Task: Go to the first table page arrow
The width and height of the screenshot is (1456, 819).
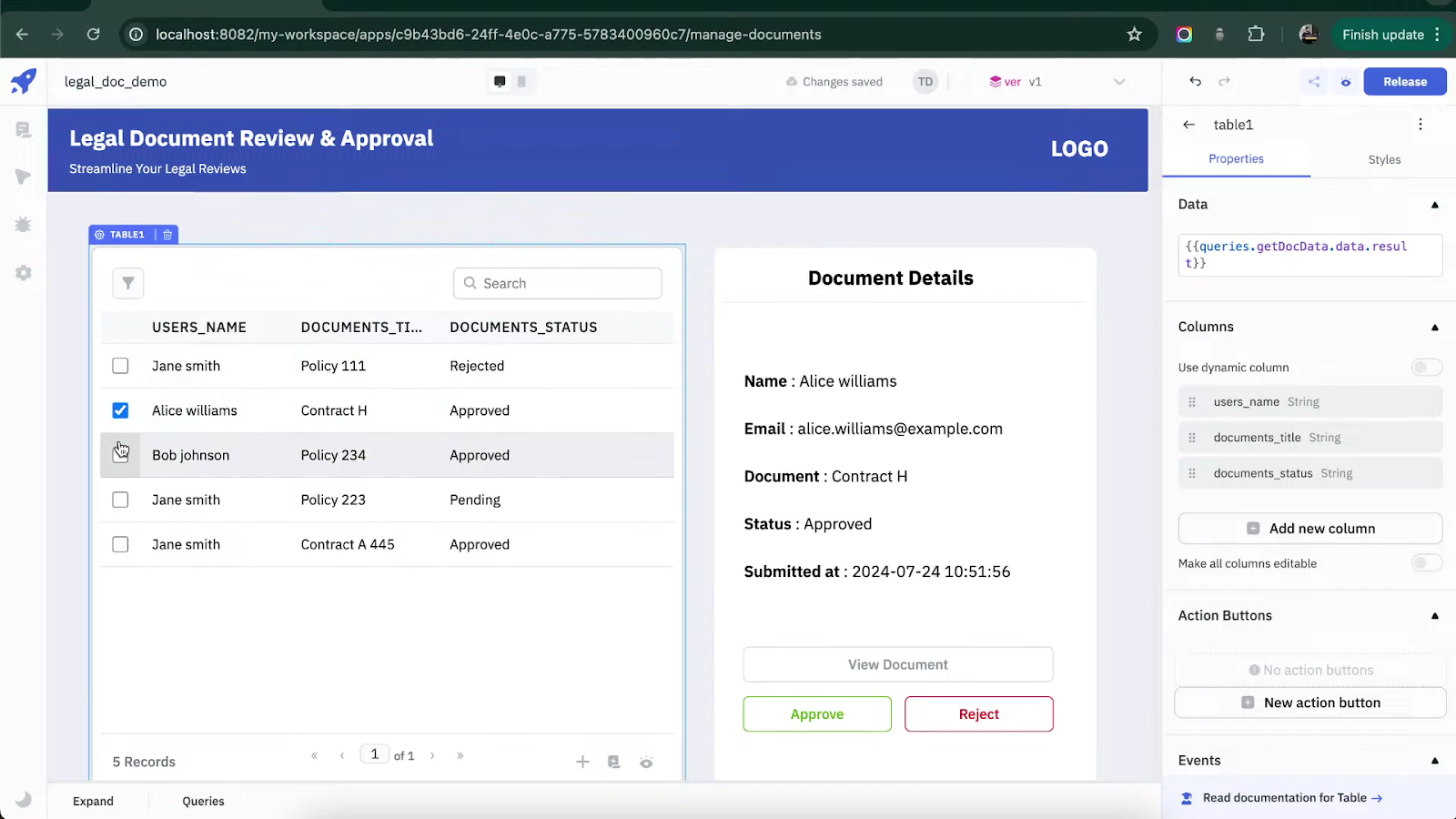Action: (315, 755)
